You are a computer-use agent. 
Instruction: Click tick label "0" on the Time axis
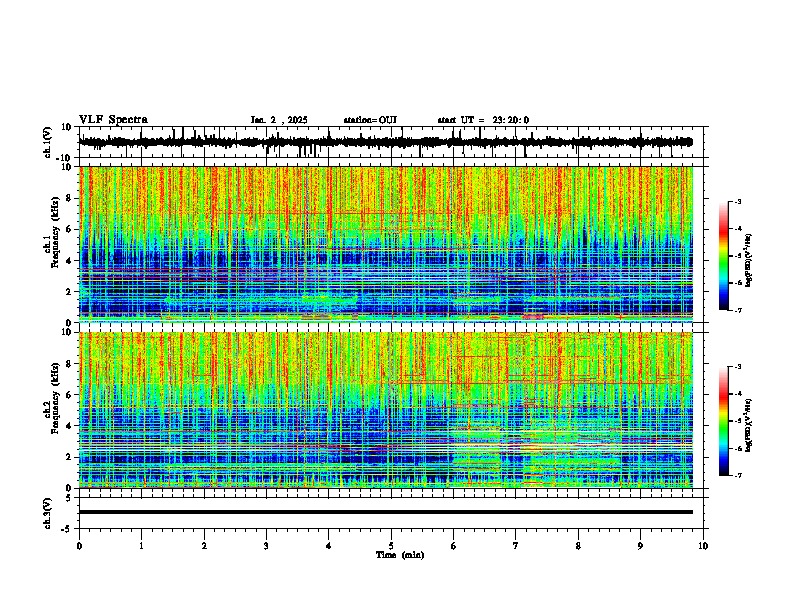79,546
